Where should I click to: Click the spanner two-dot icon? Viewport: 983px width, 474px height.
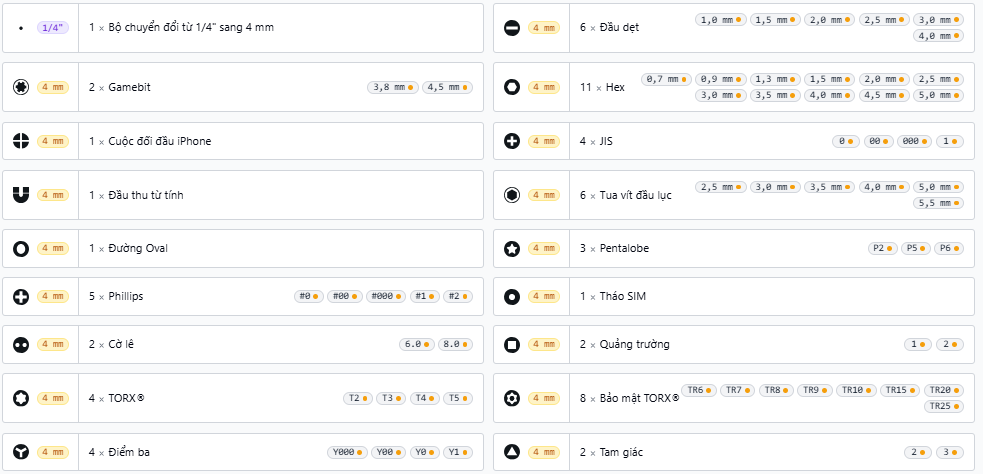[21, 344]
